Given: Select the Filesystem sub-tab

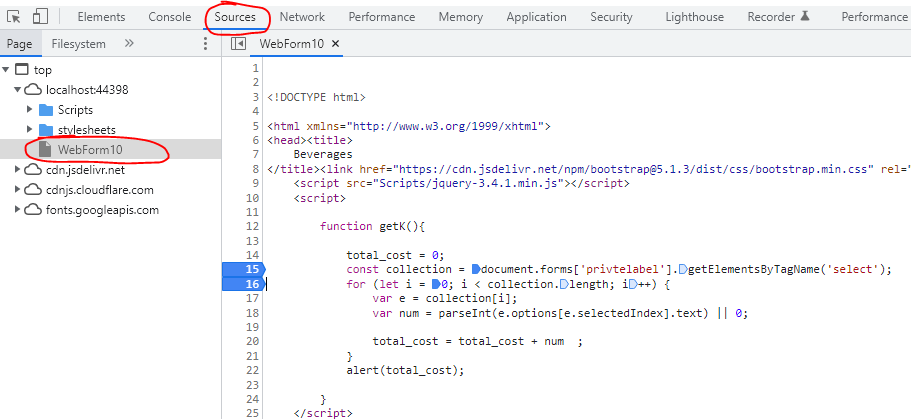Looking at the screenshot, I should point(78,44).
